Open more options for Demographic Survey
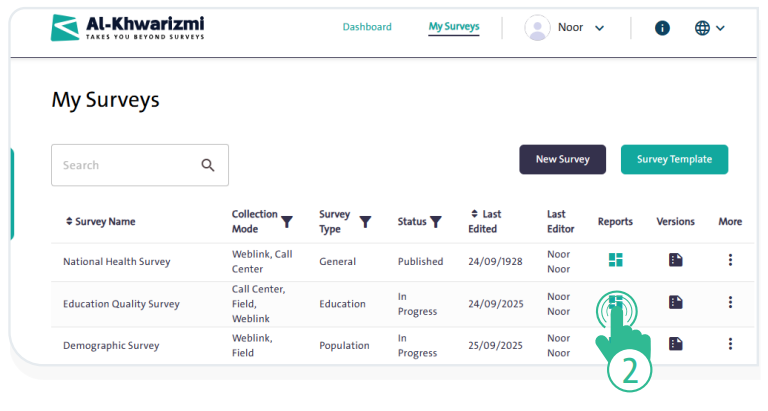This screenshot has height=411, width=768. point(730,344)
